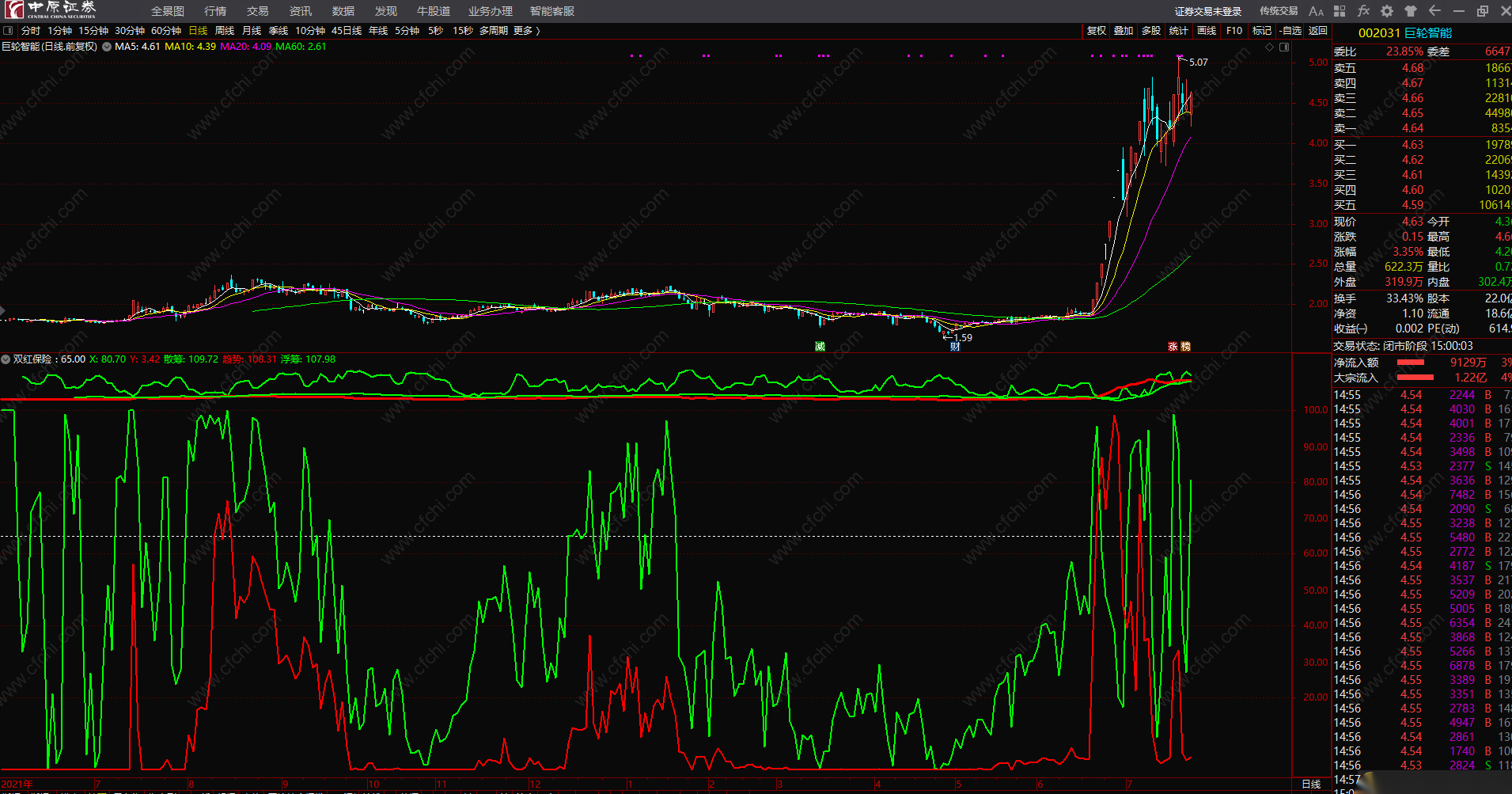
Task: Toggle the right panel icon above the chart
Action: (1284, 47)
